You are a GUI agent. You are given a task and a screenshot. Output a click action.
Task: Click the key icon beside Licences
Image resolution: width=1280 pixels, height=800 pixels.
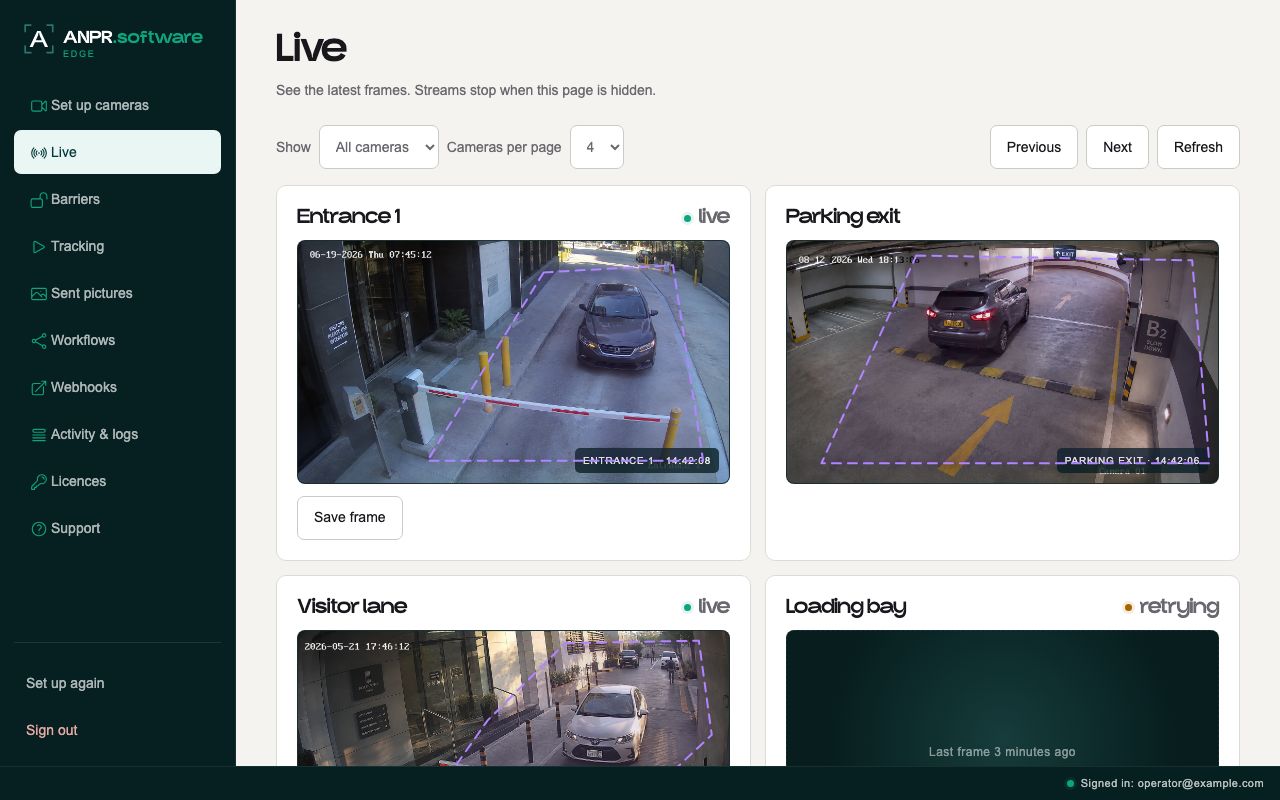pos(39,482)
